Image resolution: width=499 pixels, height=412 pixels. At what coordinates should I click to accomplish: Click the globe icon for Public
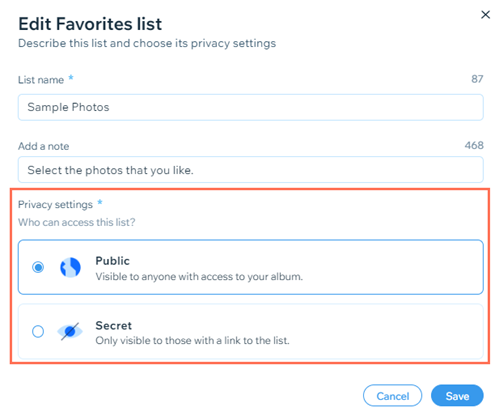click(70, 267)
